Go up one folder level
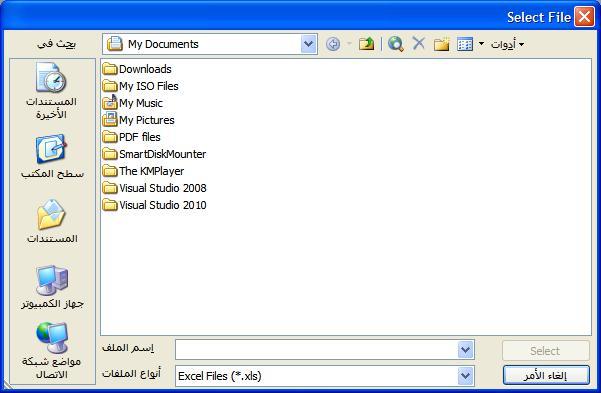 [x=366, y=44]
